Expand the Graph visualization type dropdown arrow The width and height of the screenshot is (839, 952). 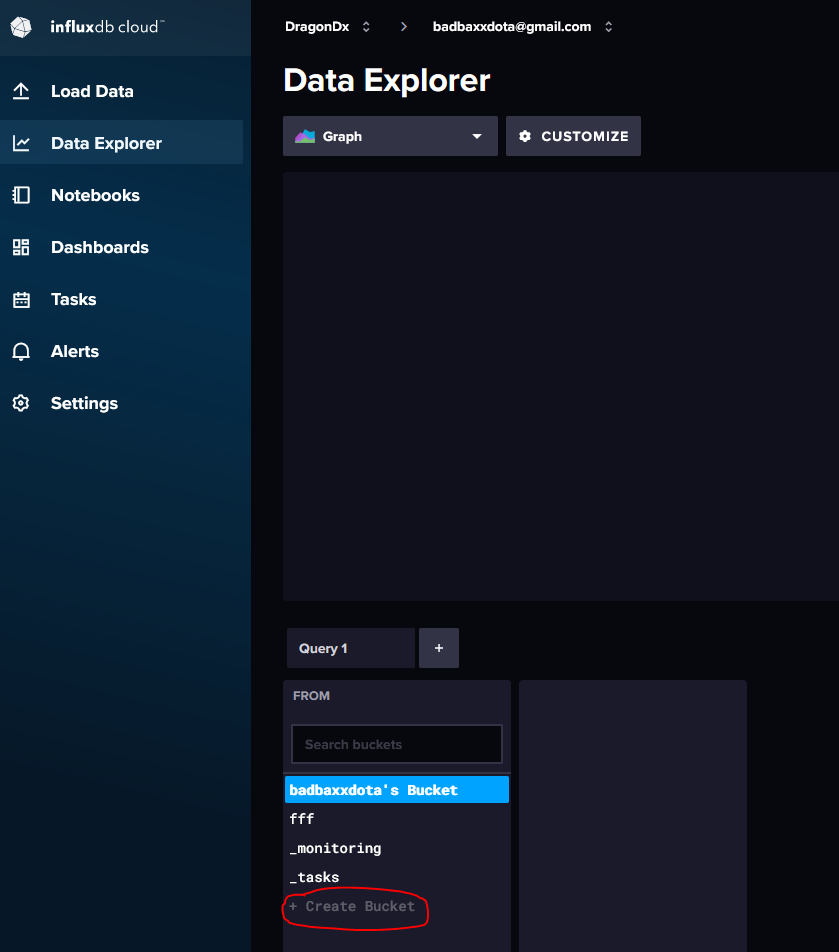(x=477, y=137)
